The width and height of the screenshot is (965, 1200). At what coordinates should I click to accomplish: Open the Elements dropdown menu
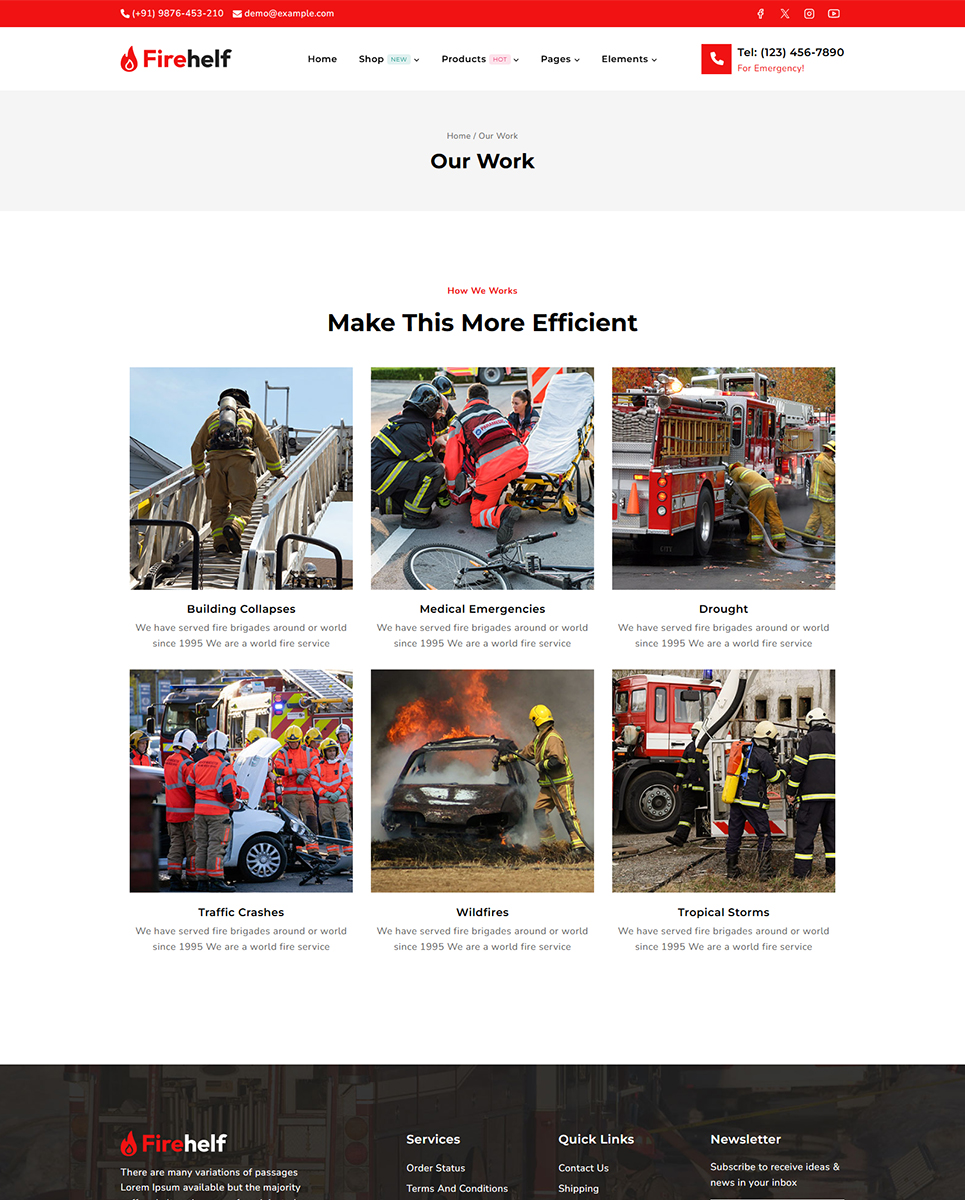click(x=629, y=59)
